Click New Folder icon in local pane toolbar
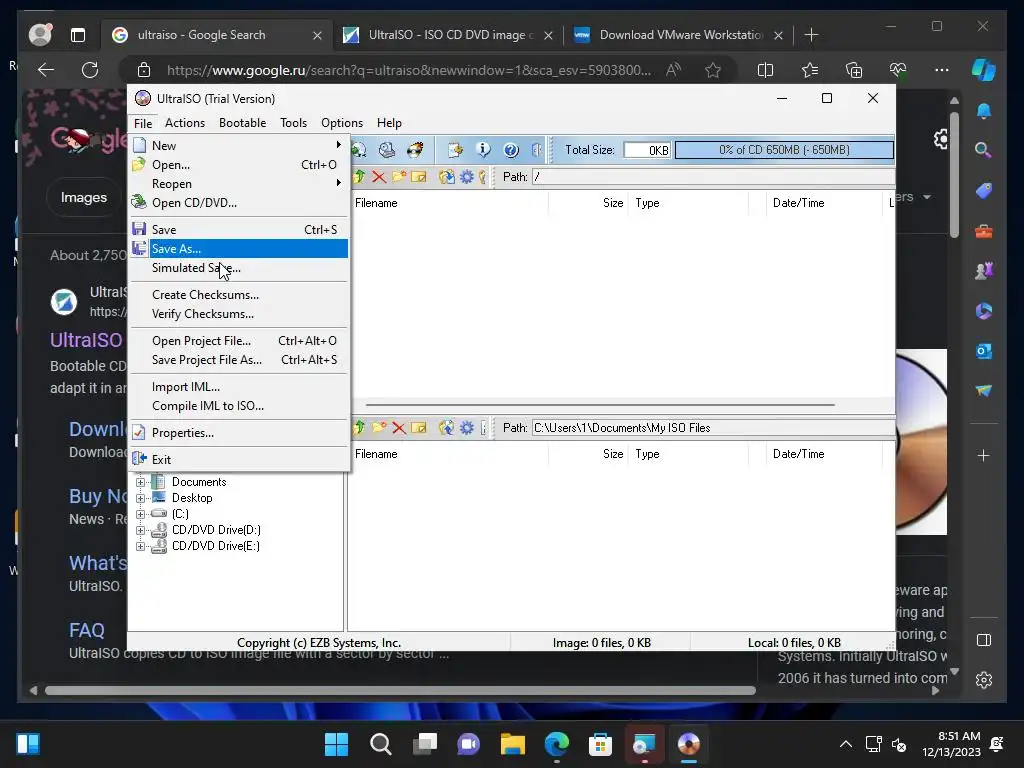 (x=379, y=428)
